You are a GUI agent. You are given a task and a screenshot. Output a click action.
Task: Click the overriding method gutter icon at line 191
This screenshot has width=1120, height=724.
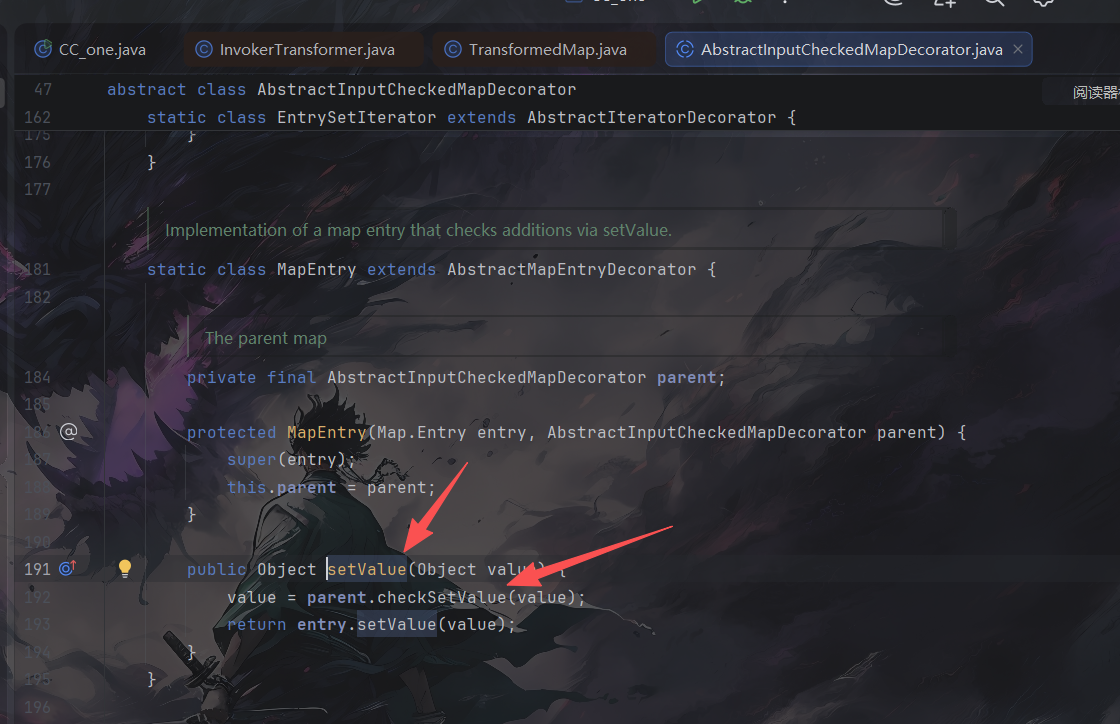[67, 568]
